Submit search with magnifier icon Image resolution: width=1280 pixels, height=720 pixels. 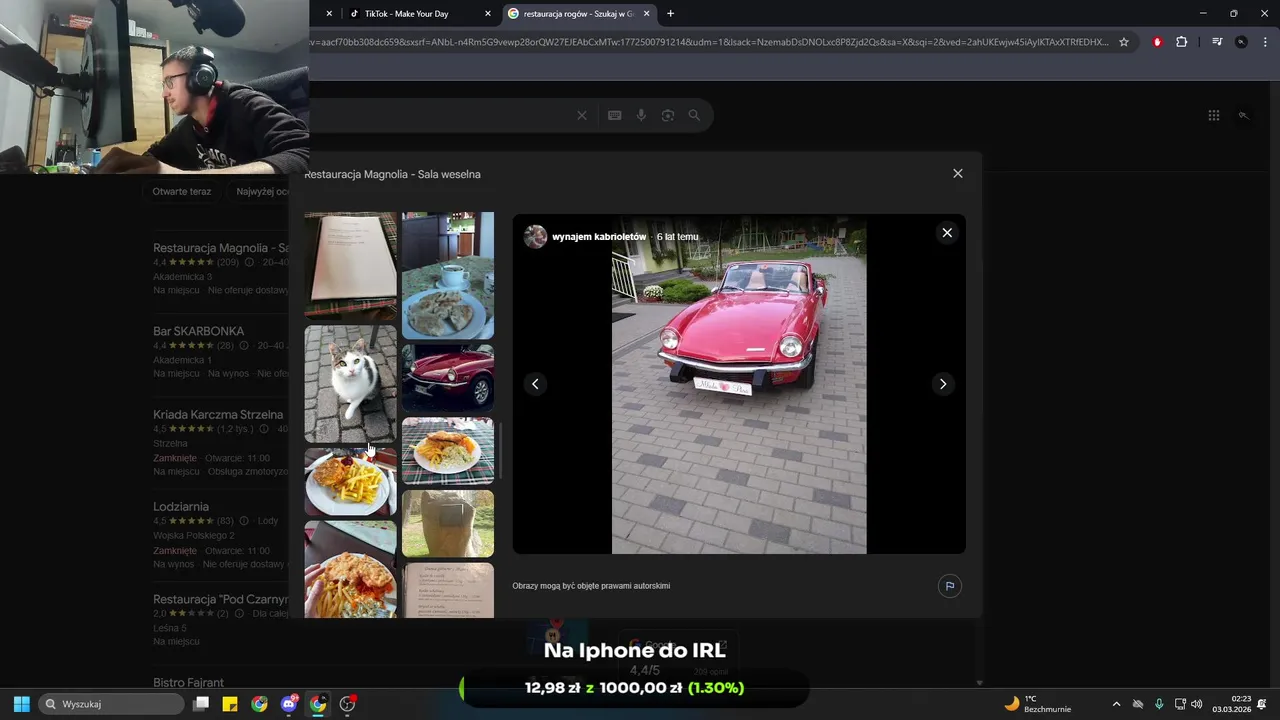point(694,115)
